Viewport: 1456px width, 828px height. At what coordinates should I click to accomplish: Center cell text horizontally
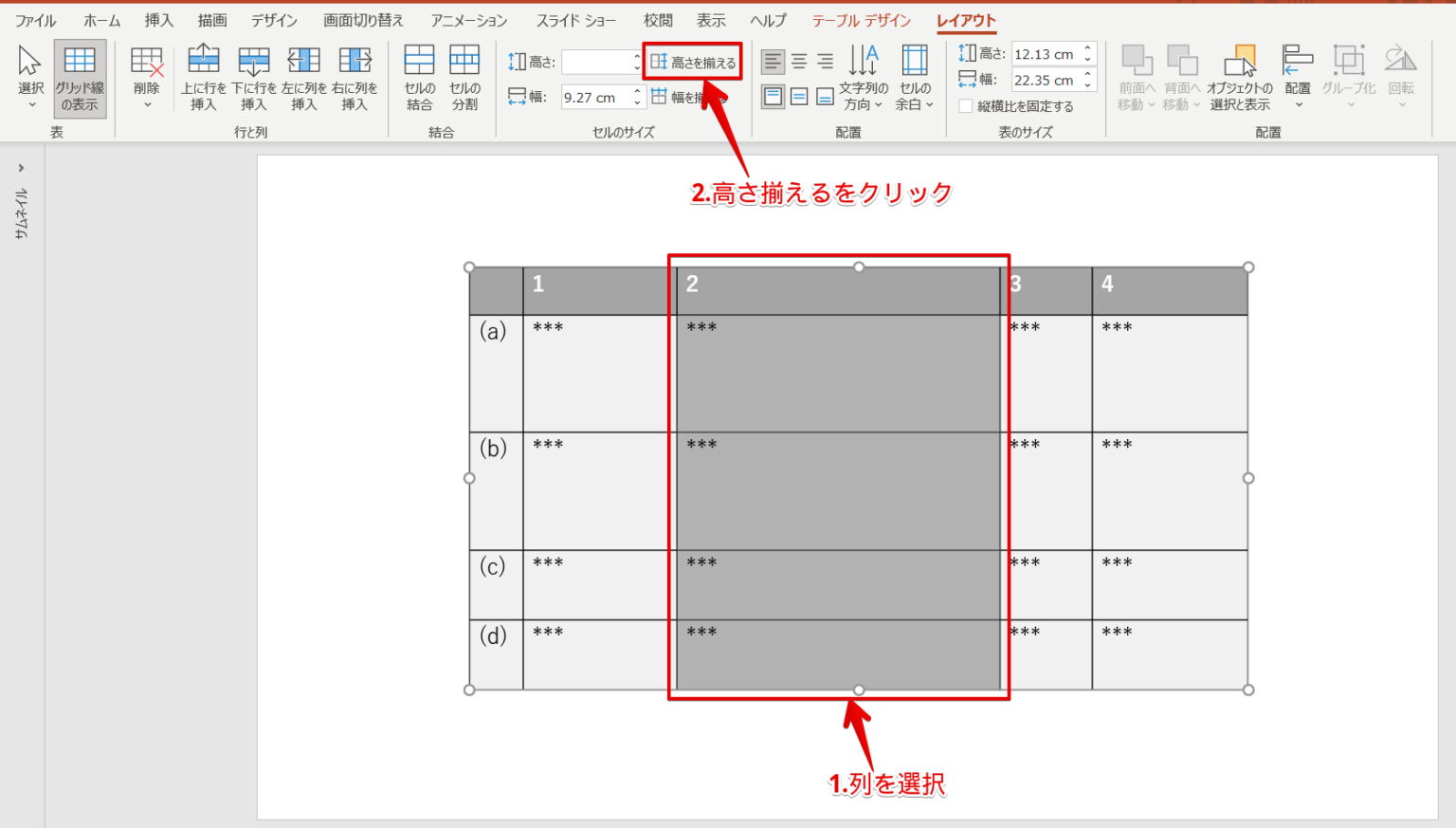[799, 62]
